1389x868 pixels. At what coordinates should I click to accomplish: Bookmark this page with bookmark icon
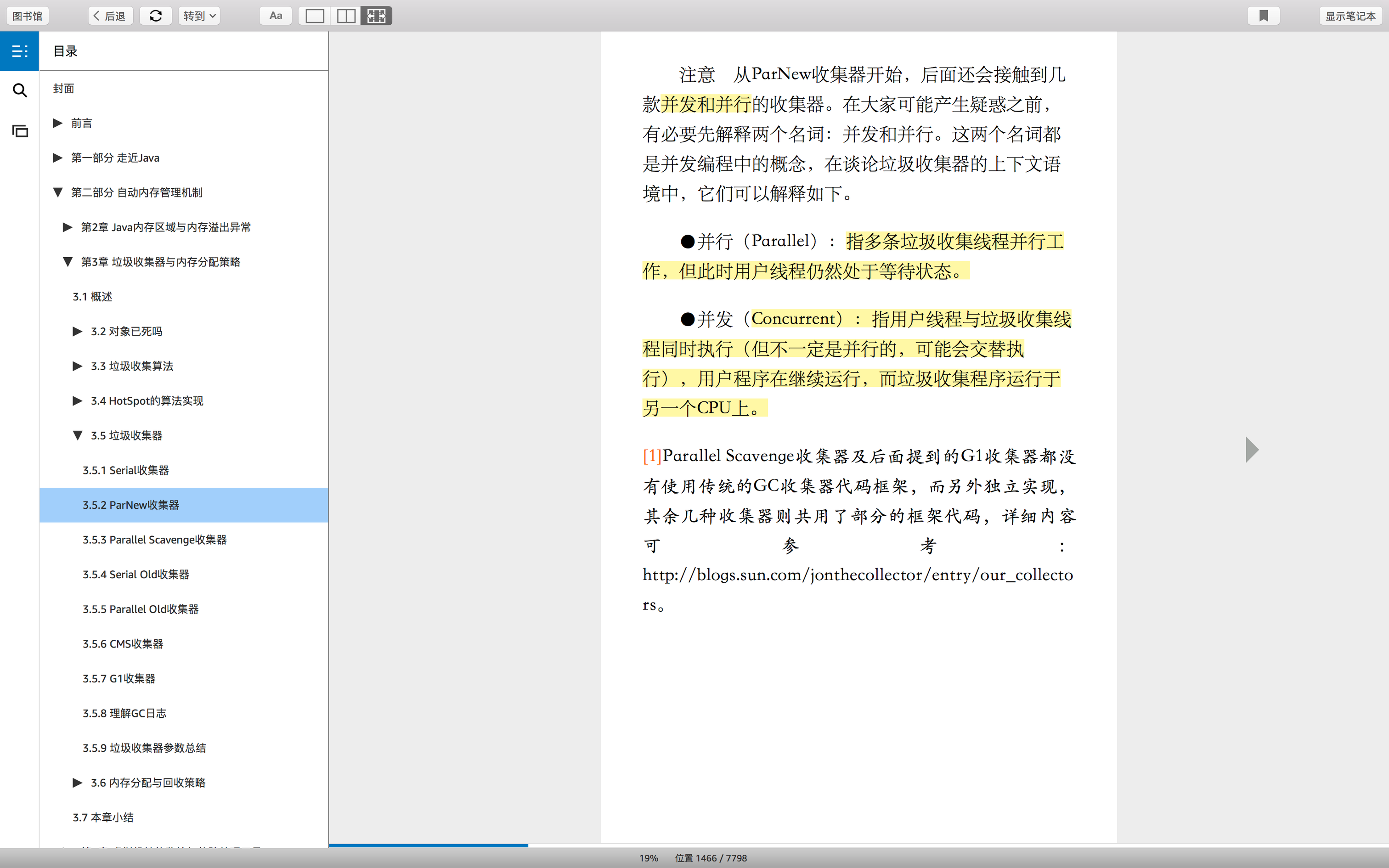click(x=1263, y=16)
